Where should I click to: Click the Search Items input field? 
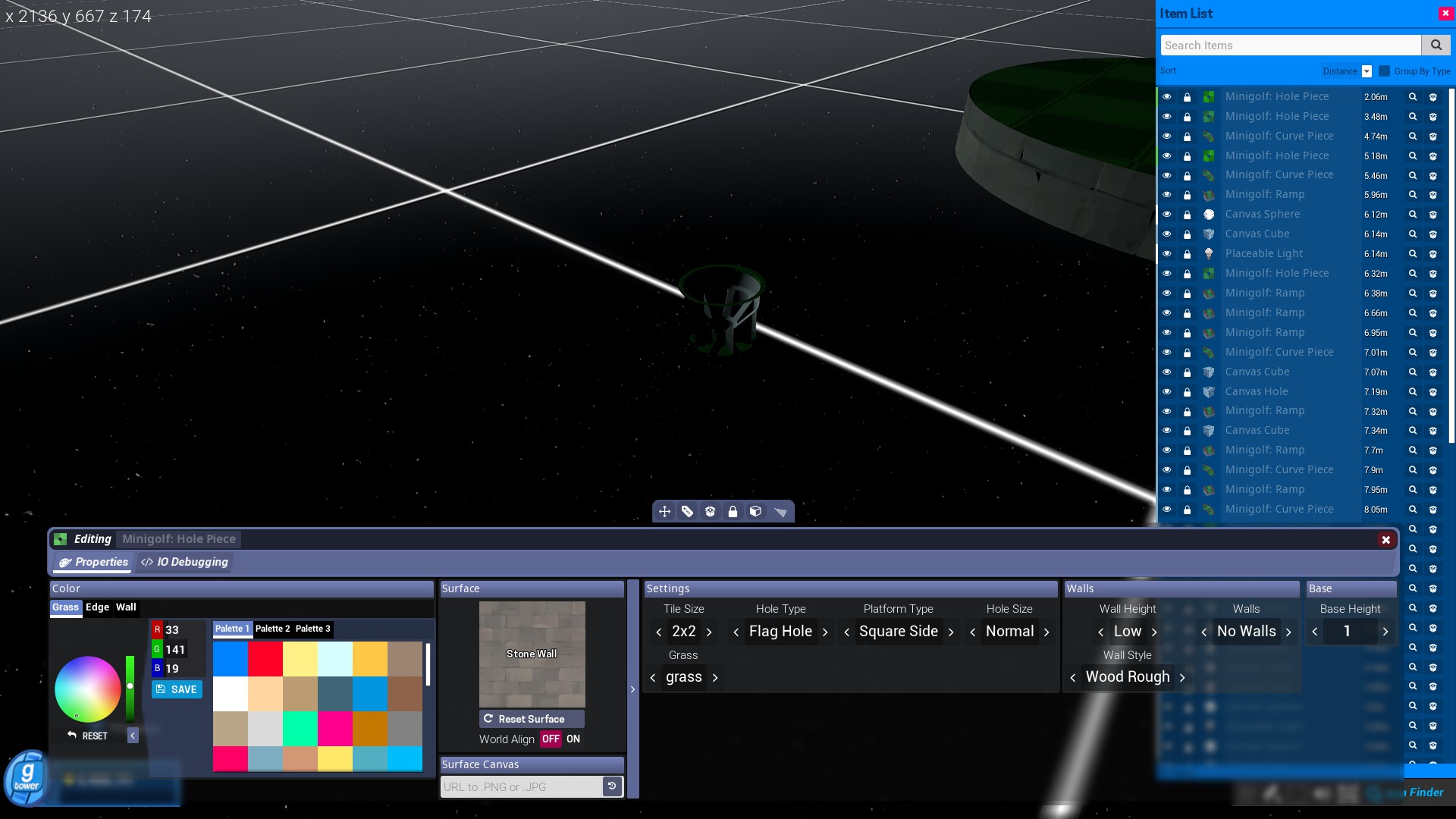[x=1290, y=45]
